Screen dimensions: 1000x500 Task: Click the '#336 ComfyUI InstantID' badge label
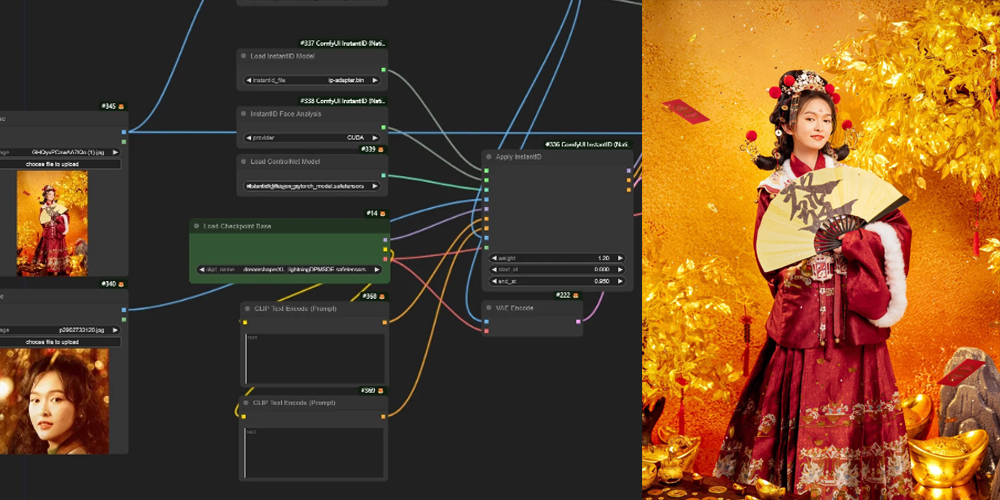588,145
